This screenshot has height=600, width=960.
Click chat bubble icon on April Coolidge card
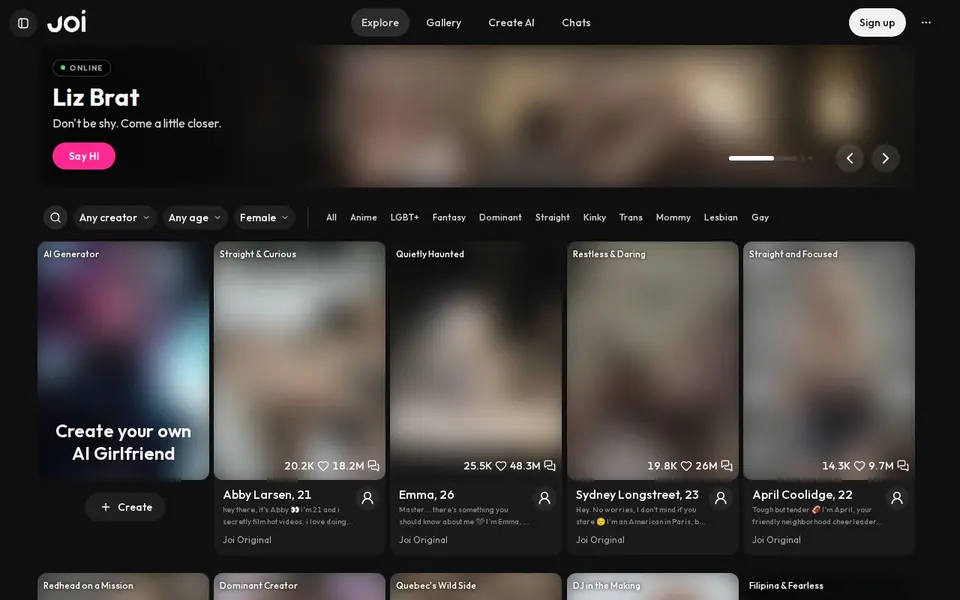903,466
